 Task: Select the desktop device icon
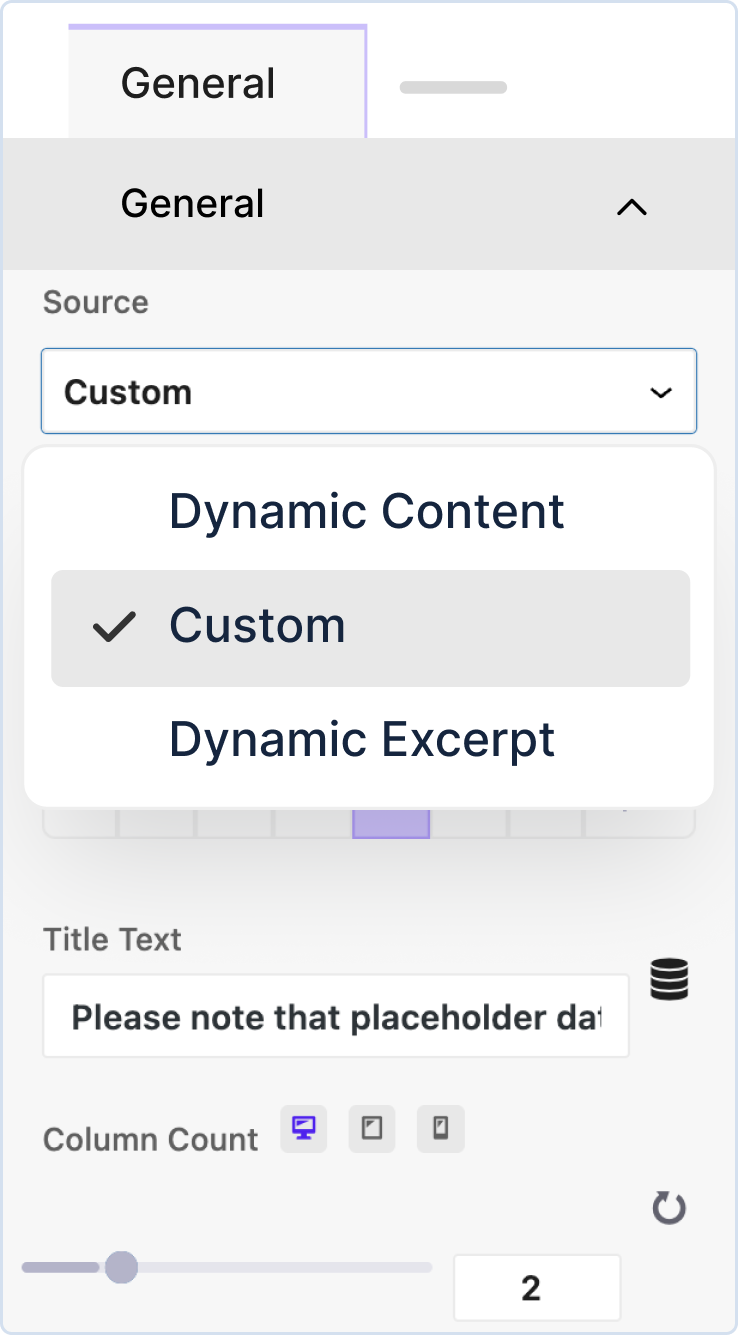(x=304, y=1129)
